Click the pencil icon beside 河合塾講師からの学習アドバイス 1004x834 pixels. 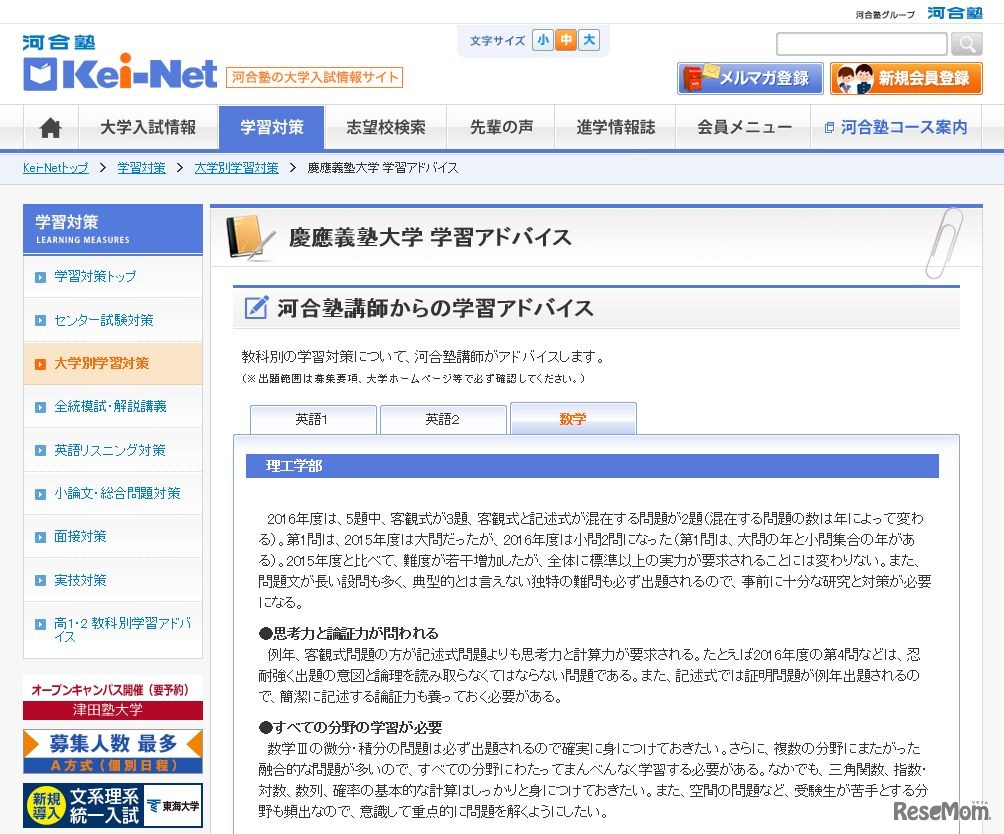[x=257, y=308]
